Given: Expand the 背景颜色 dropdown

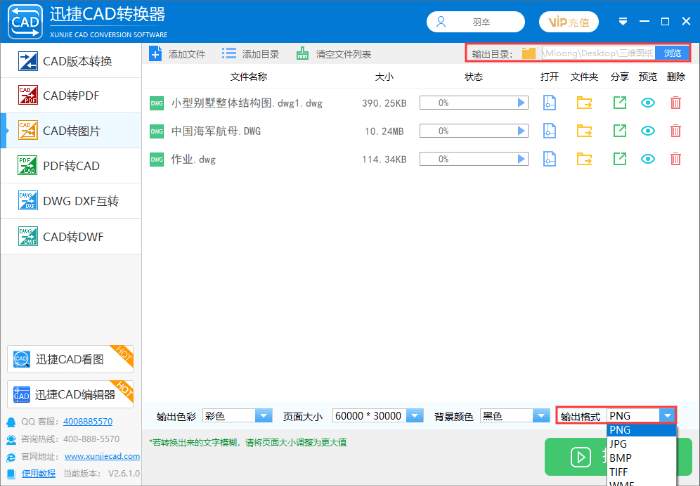Looking at the screenshot, I should pyautogui.click(x=541, y=416).
